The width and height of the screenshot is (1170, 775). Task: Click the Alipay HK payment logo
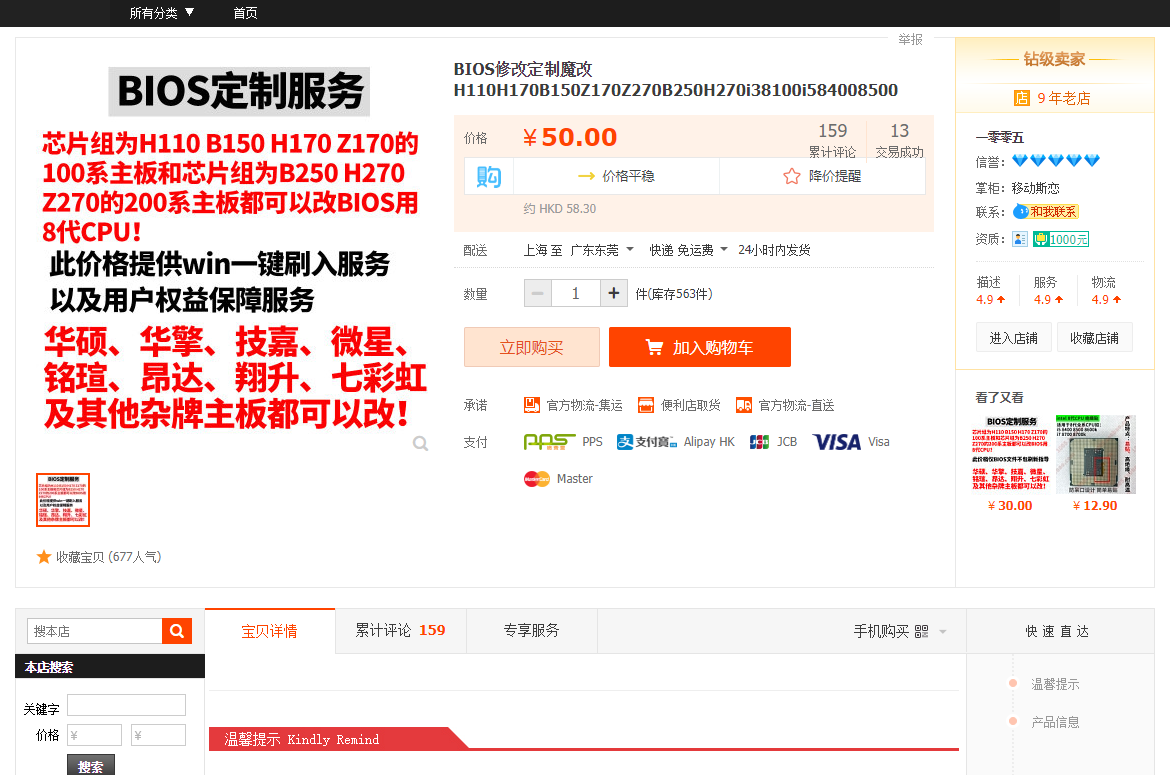click(x=646, y=442)
